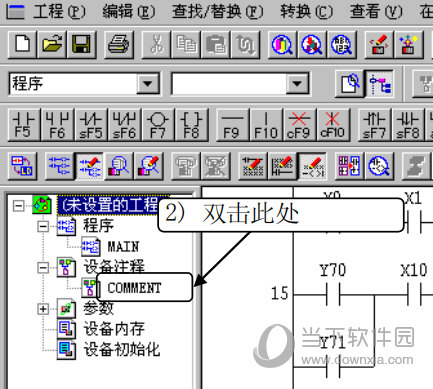
Task: Click the statement edit pencil icon
Action: [x=282, y=166]
